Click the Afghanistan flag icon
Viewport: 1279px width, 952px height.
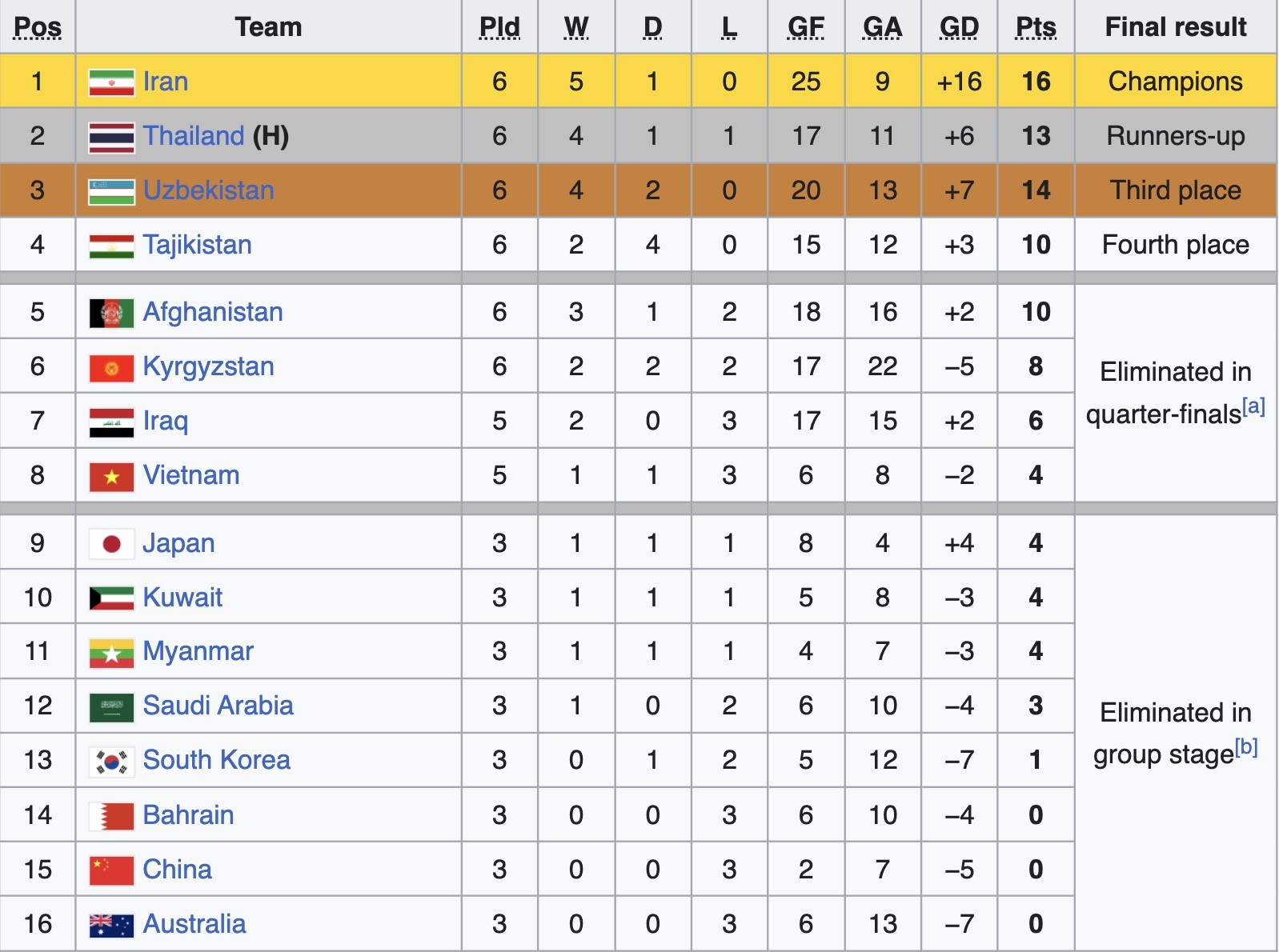point(111,313)
